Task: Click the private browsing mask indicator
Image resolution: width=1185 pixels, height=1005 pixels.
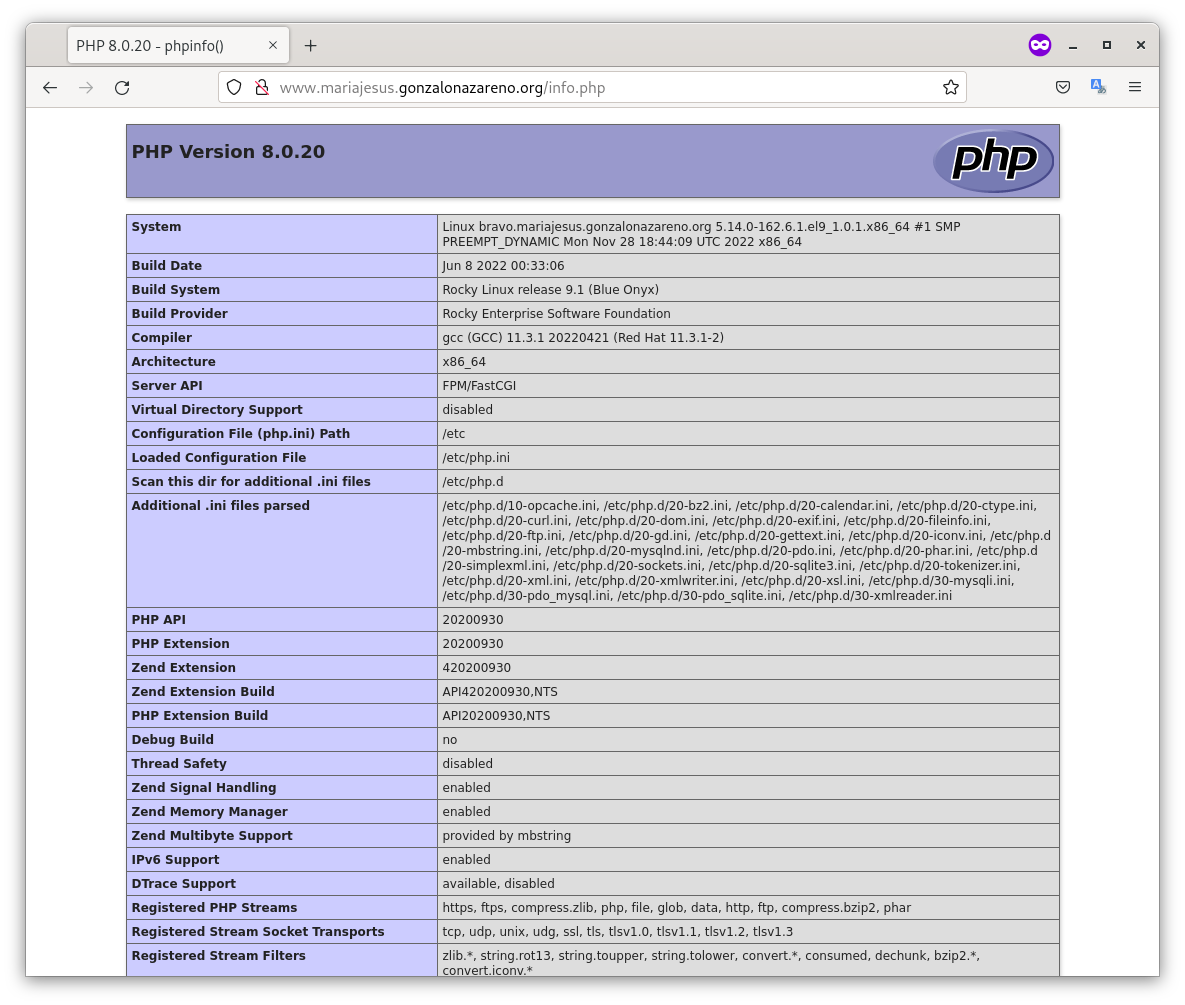Action: pyautogui.click(x=1040, y=45)
